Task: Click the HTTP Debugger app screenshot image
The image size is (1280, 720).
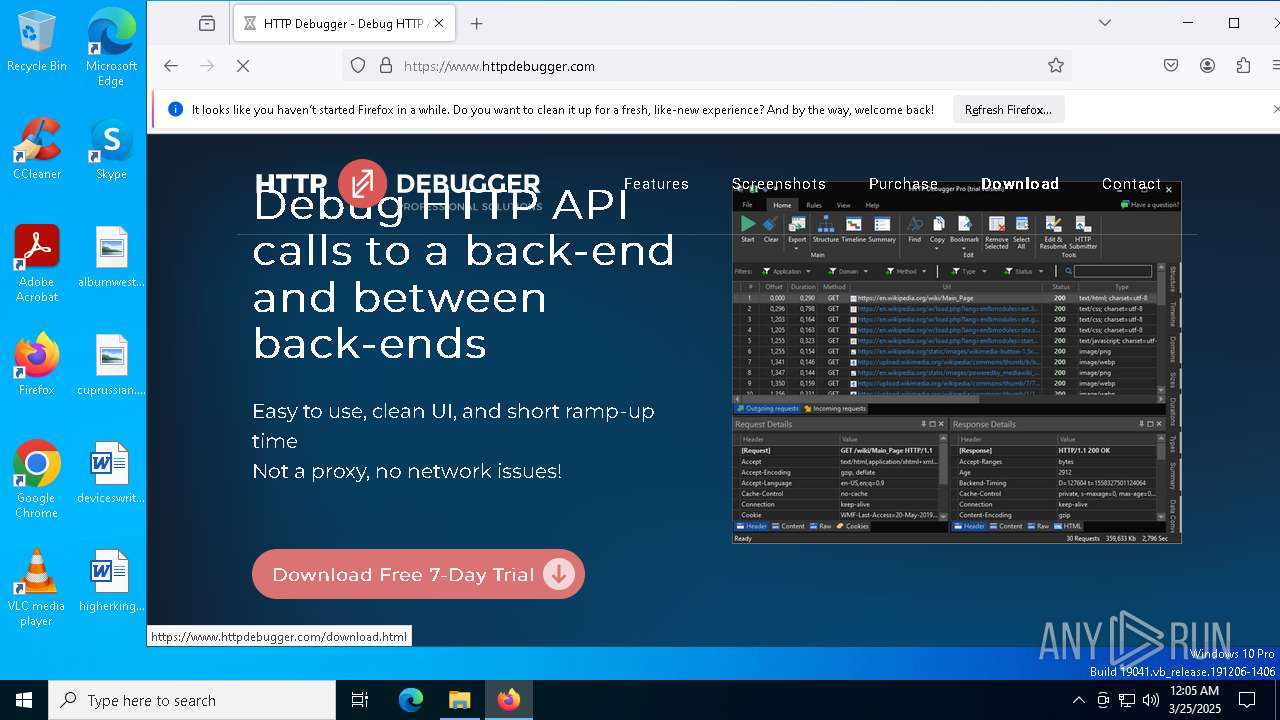Action: [957, 363]
